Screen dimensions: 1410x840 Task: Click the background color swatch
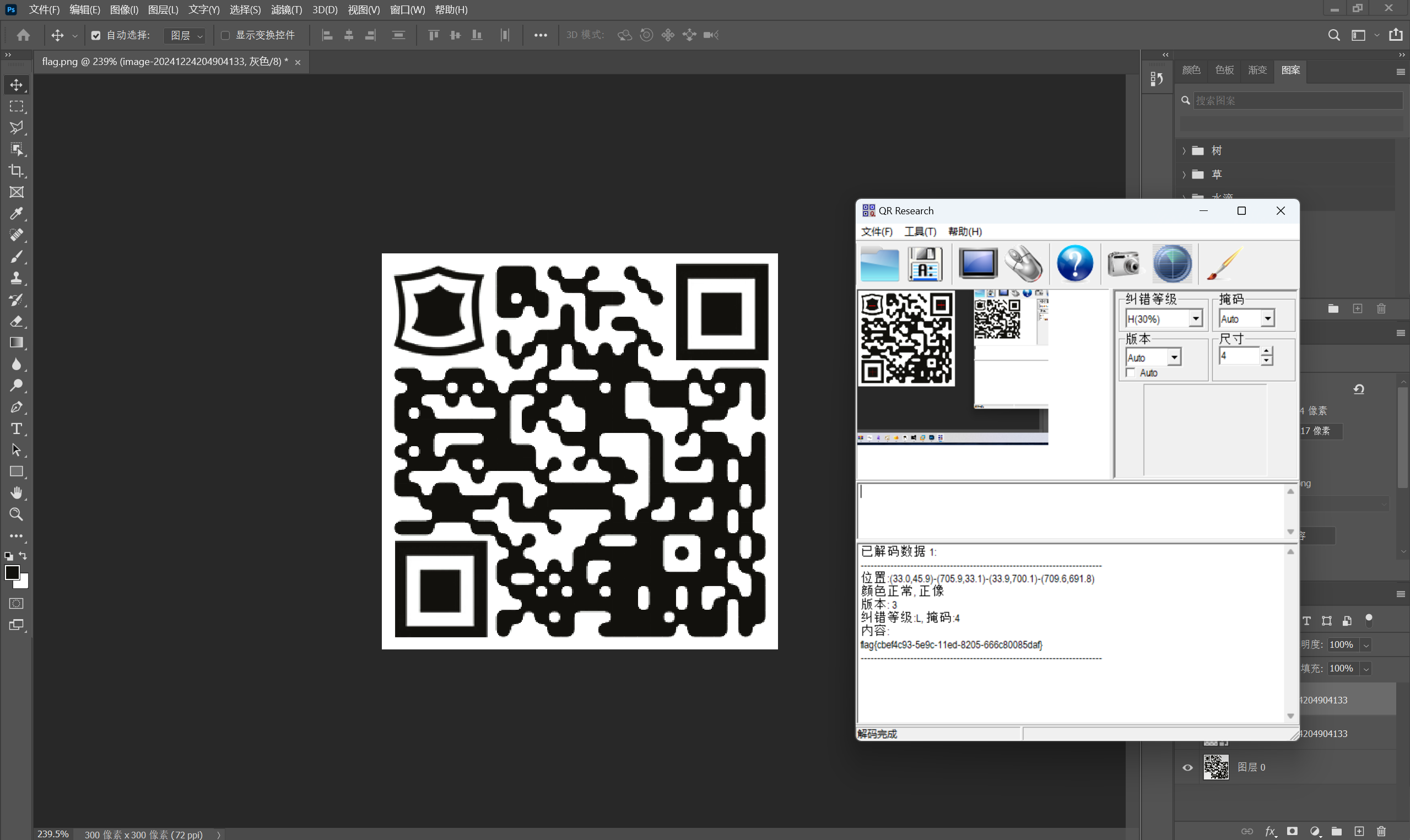[23, 583]
